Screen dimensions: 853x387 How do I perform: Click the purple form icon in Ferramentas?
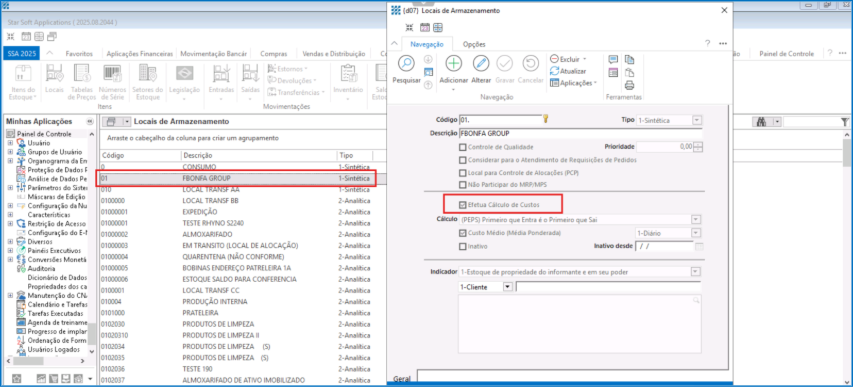(x=613, y=72)
